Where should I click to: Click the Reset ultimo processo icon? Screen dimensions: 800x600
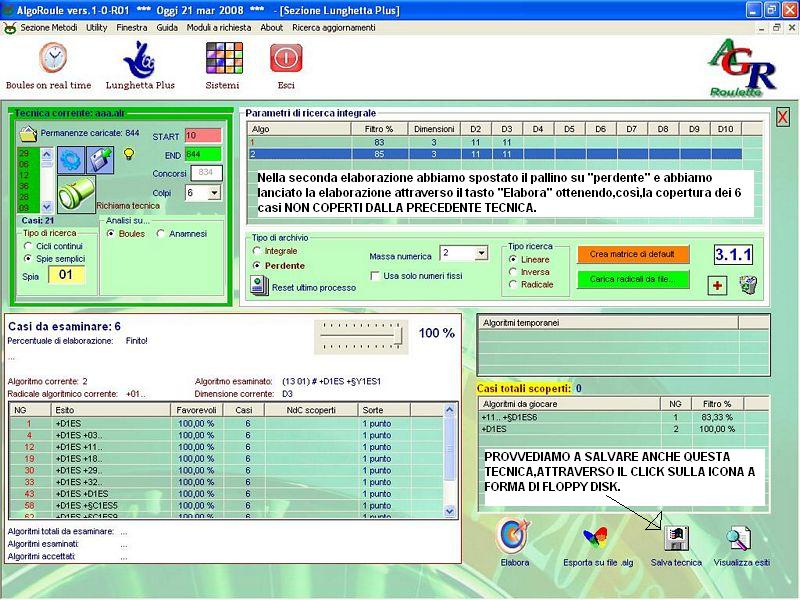pyautogui.click(x=259, y=286)
